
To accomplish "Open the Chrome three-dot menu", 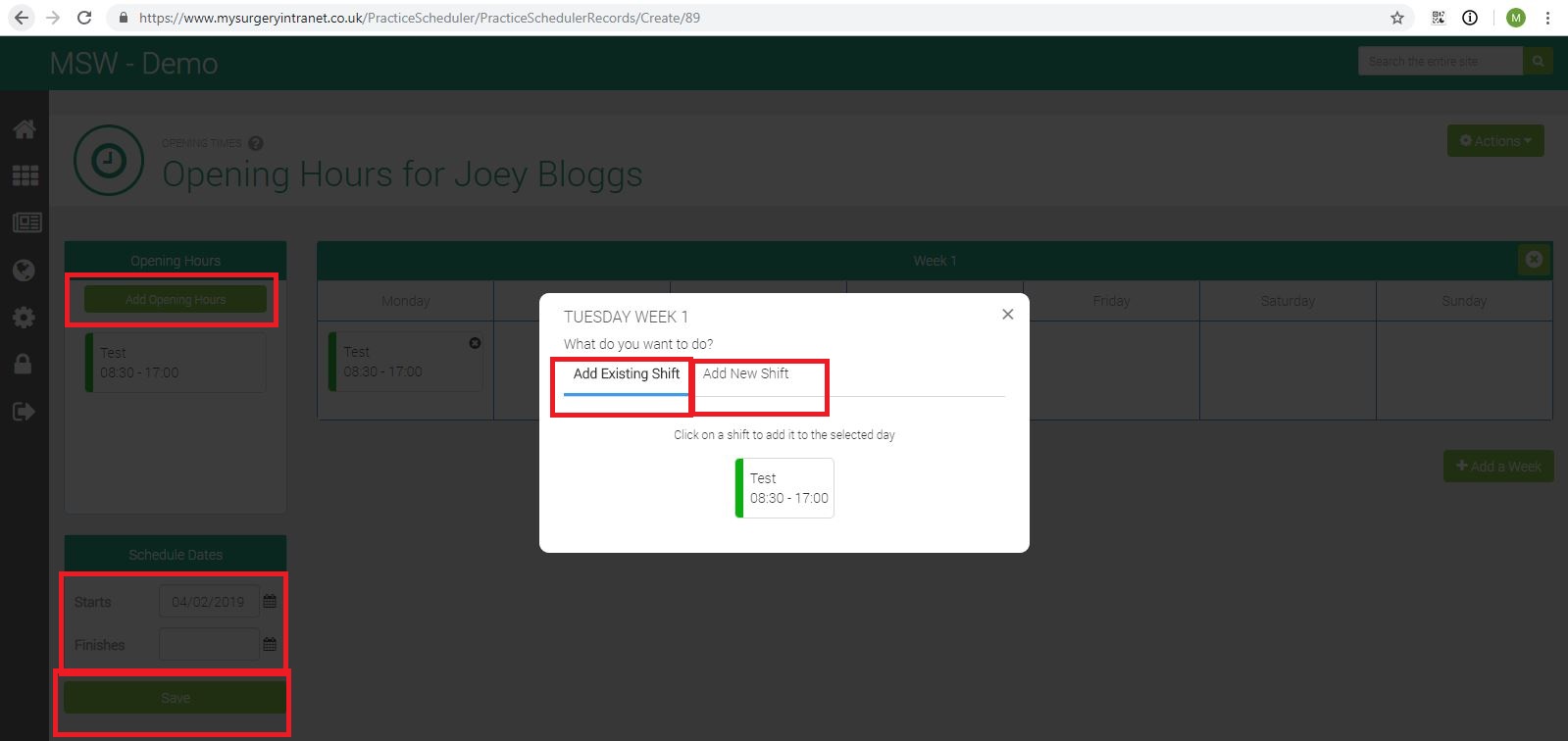I will (x=1547, y=18).
